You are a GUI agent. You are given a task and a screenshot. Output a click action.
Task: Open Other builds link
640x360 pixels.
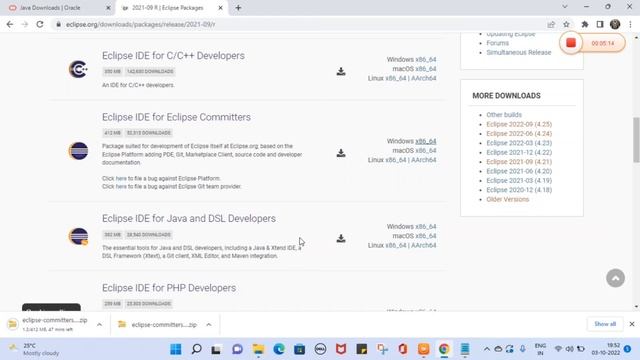504,115
